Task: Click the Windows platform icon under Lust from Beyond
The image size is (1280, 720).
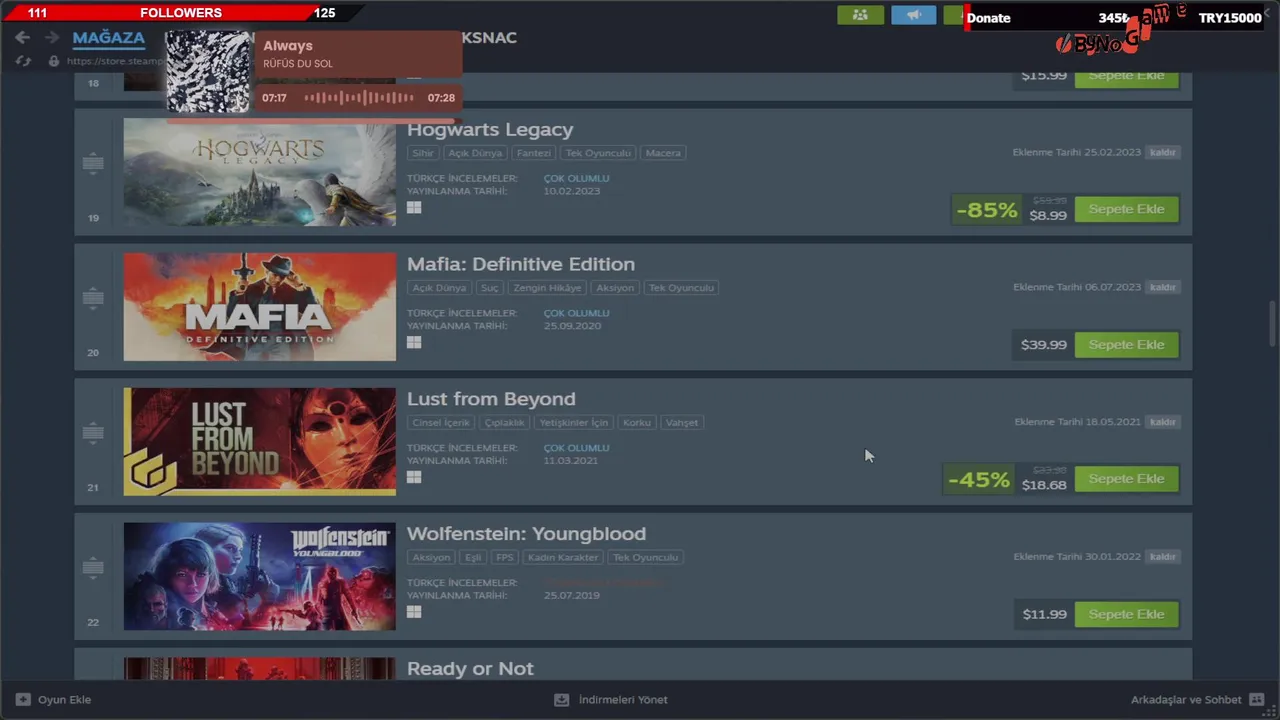Action: (414, 477)
